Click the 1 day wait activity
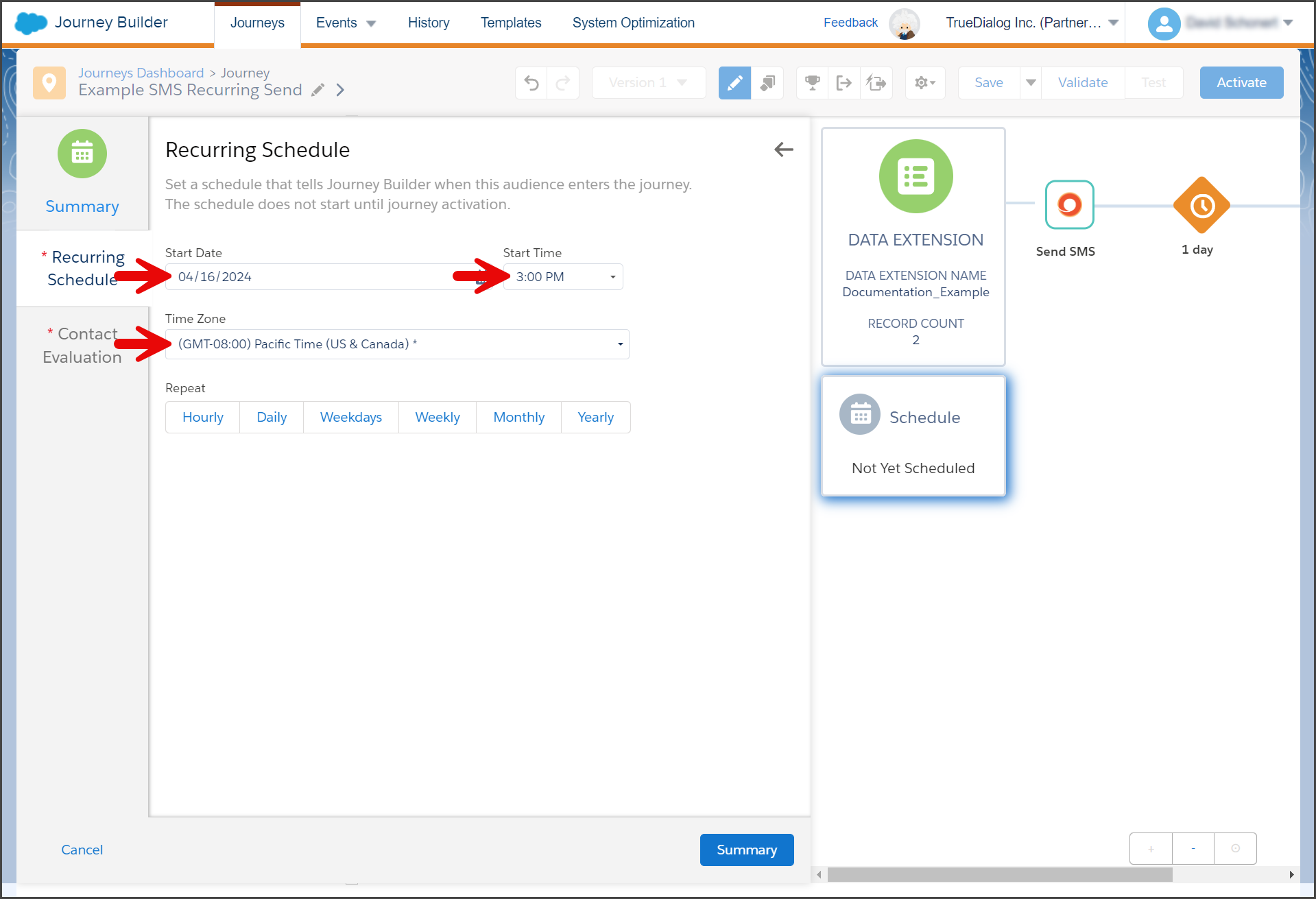This screenshot has height=899, width=1316. (1201, 205)
